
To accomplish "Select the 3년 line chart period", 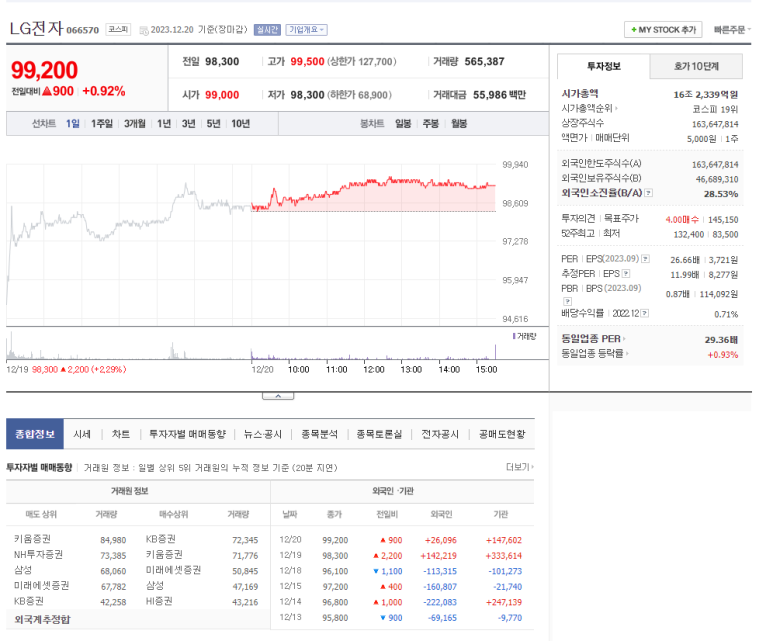I will coord(188,124).
